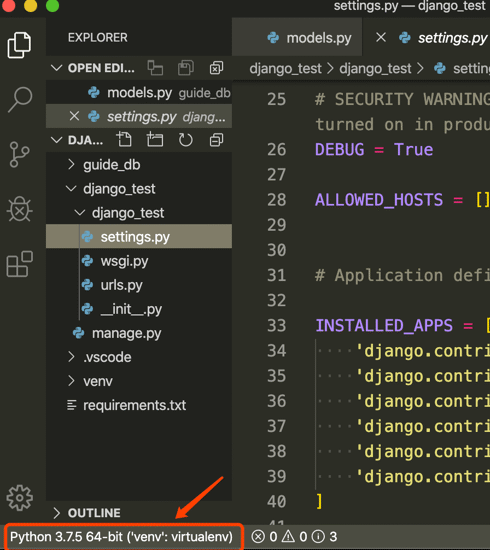Close settings.py in Open Editors list
This screenshot has width=490, height=550.
tap(74, 116)
